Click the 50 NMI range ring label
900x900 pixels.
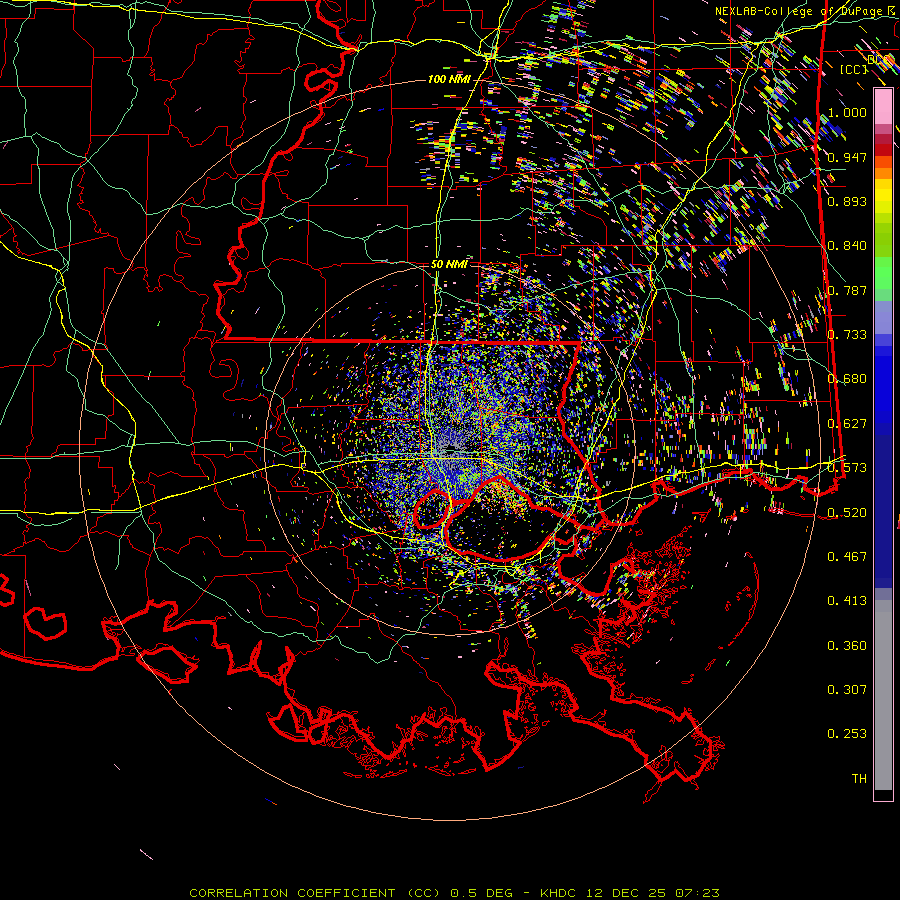click(x=449, y=264)
